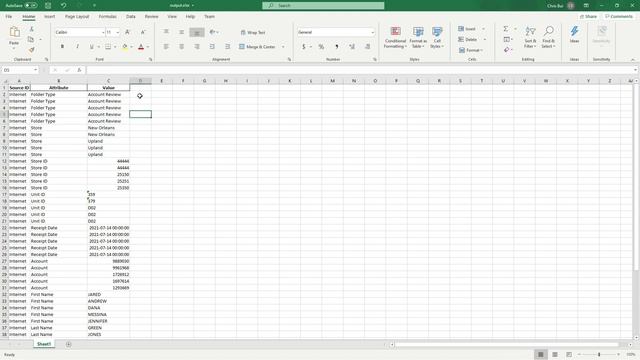Click Decrease Decimal icon
The height and width of the screenshot is (360, 640).
[x=367, y=47]
